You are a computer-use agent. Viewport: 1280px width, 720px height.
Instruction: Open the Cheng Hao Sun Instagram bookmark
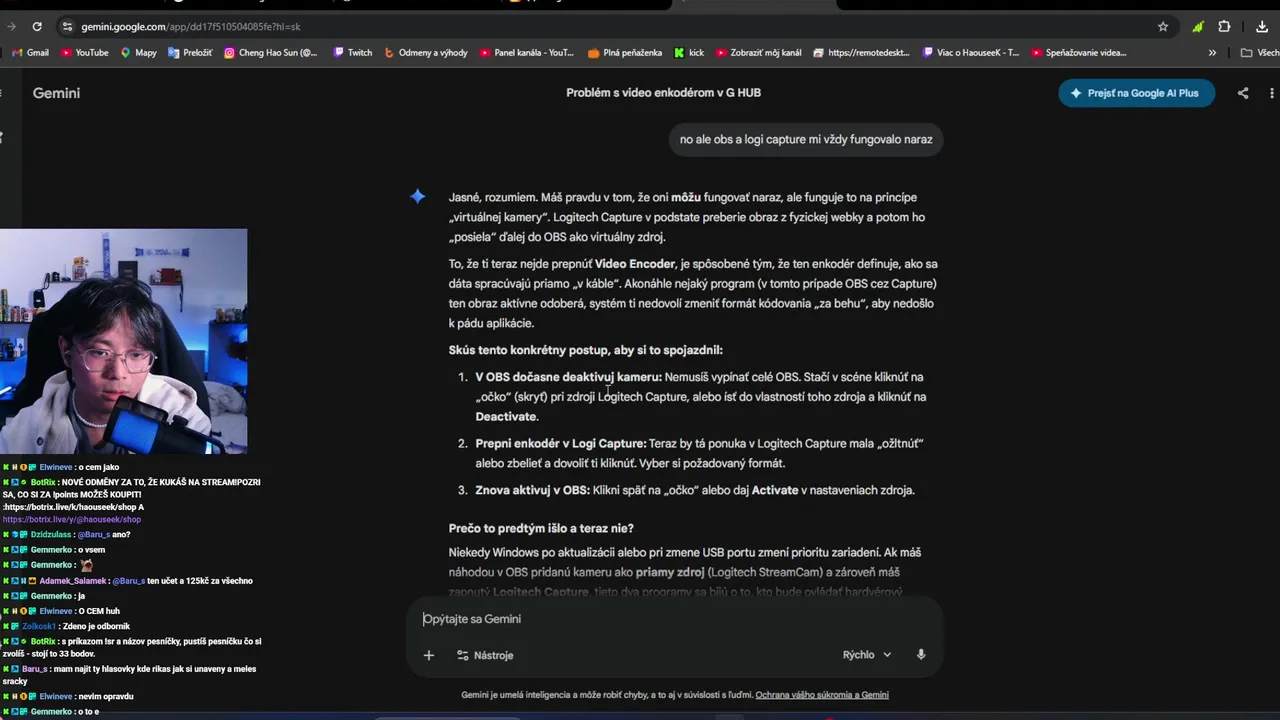tap(270, 53)
